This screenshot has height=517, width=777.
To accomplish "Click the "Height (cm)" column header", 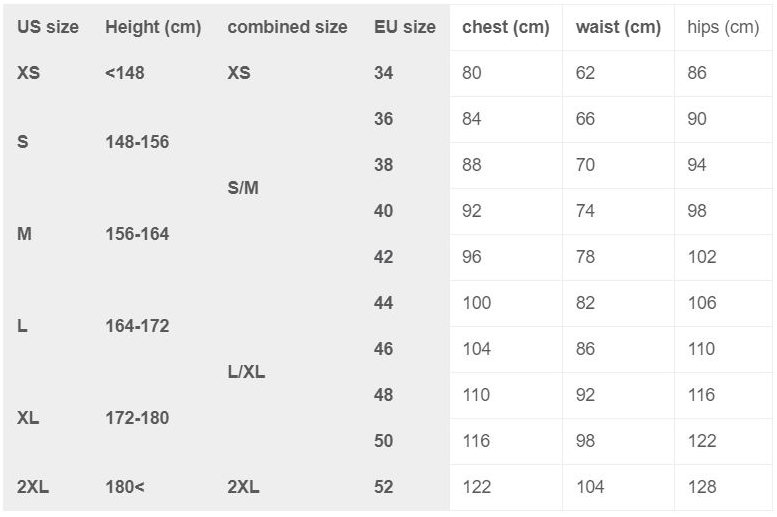I will tap(153, 27).
